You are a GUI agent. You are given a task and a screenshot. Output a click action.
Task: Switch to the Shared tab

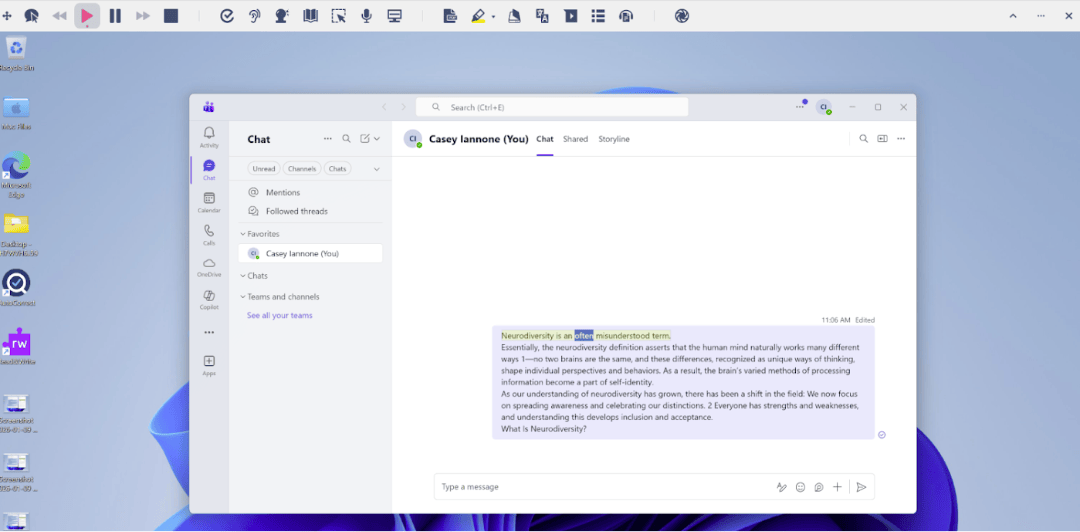click(575, 139)
